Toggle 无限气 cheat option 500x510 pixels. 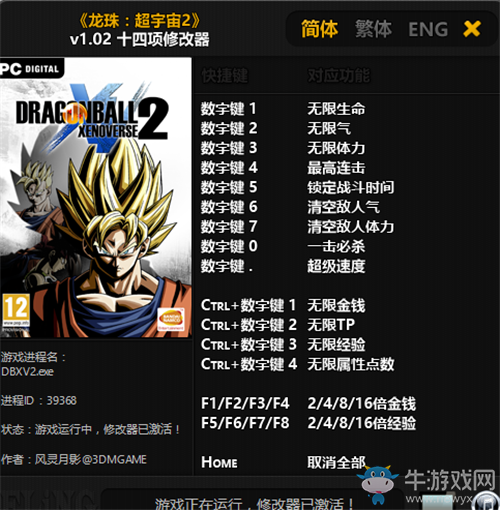[329, 129]
